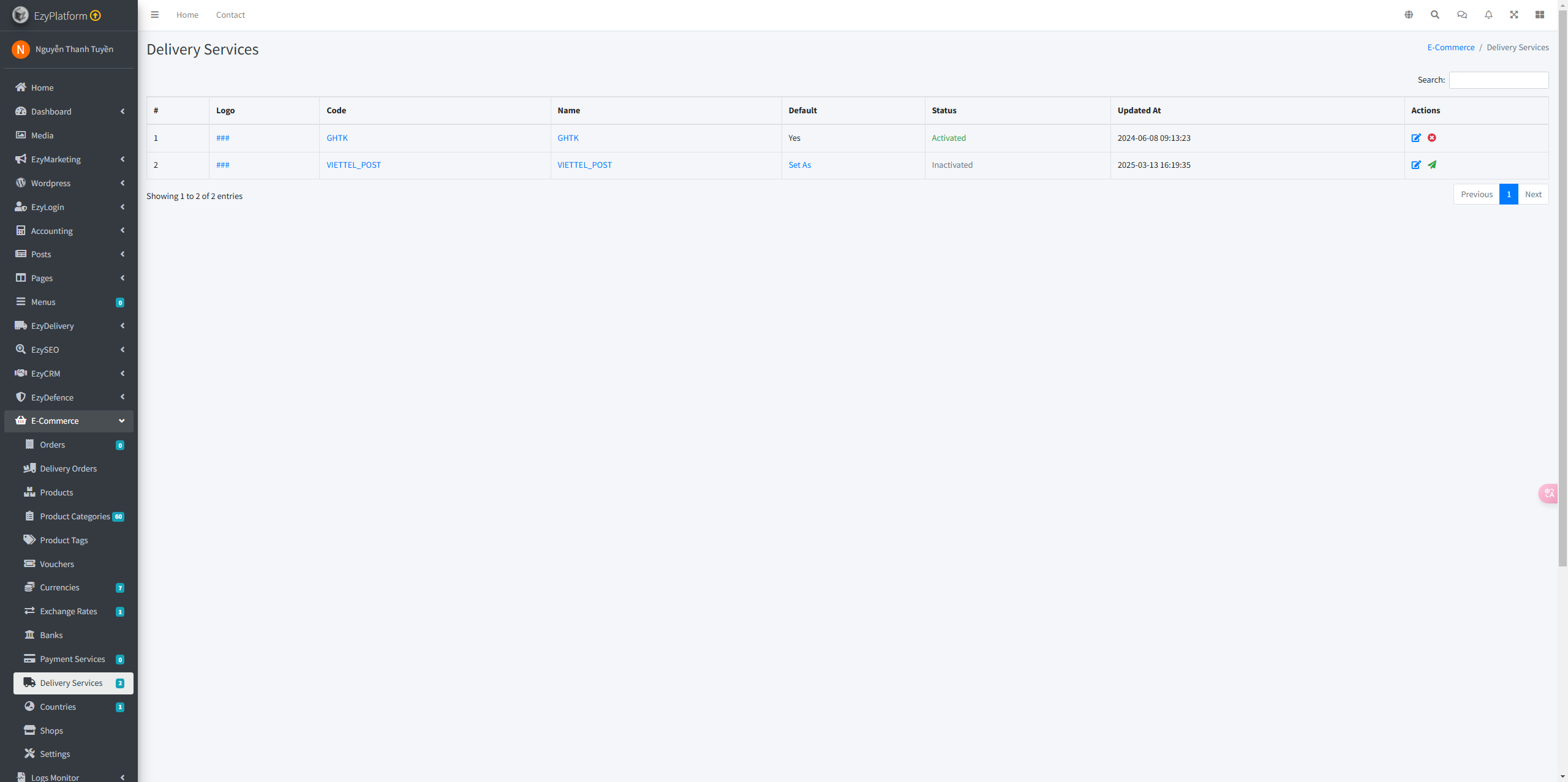Toggle fullscreen with the expand arrows icon
The image size is (1568, 782).
1514,15
